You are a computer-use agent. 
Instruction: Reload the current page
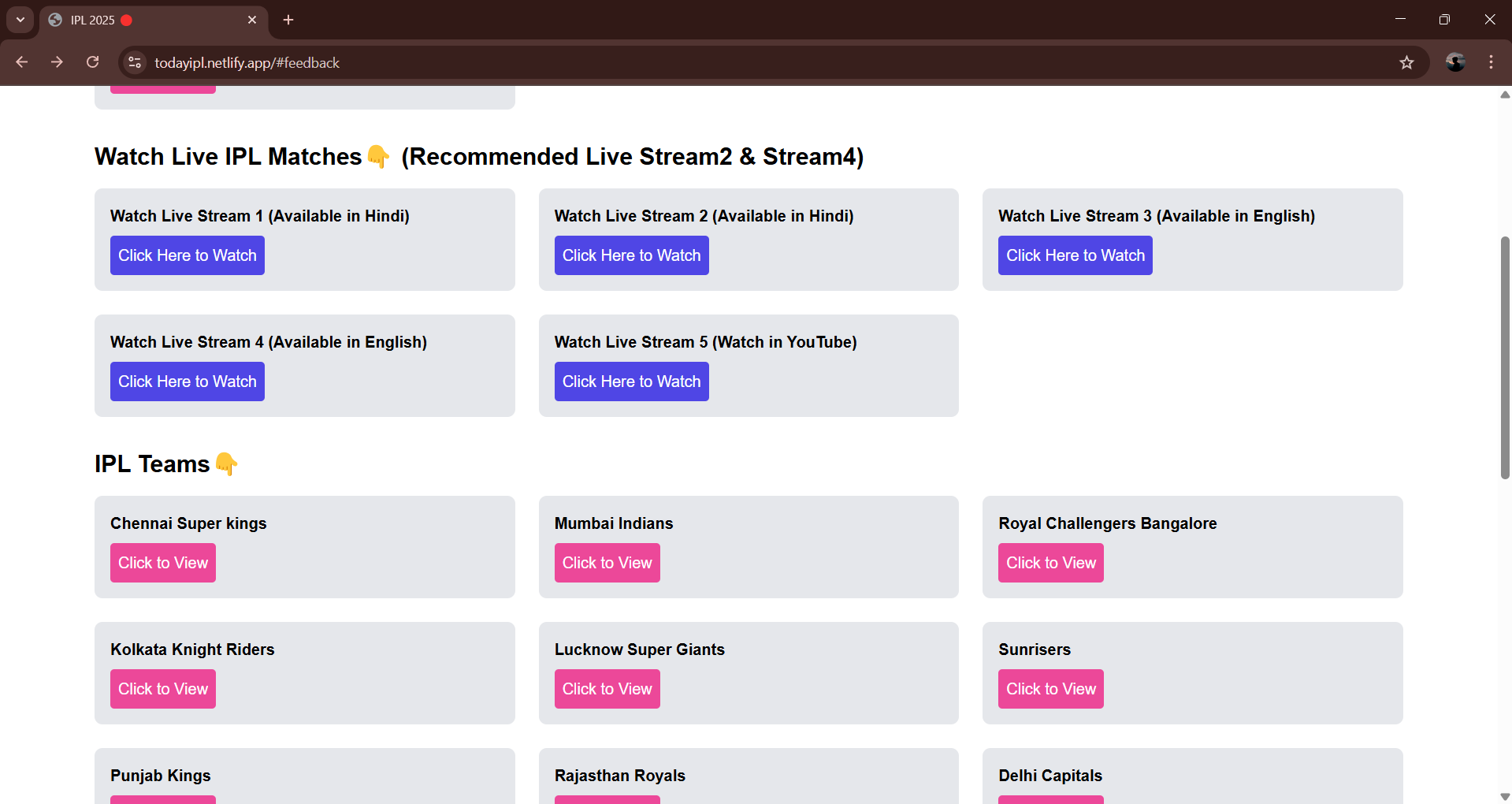click(x=92, y=62)
